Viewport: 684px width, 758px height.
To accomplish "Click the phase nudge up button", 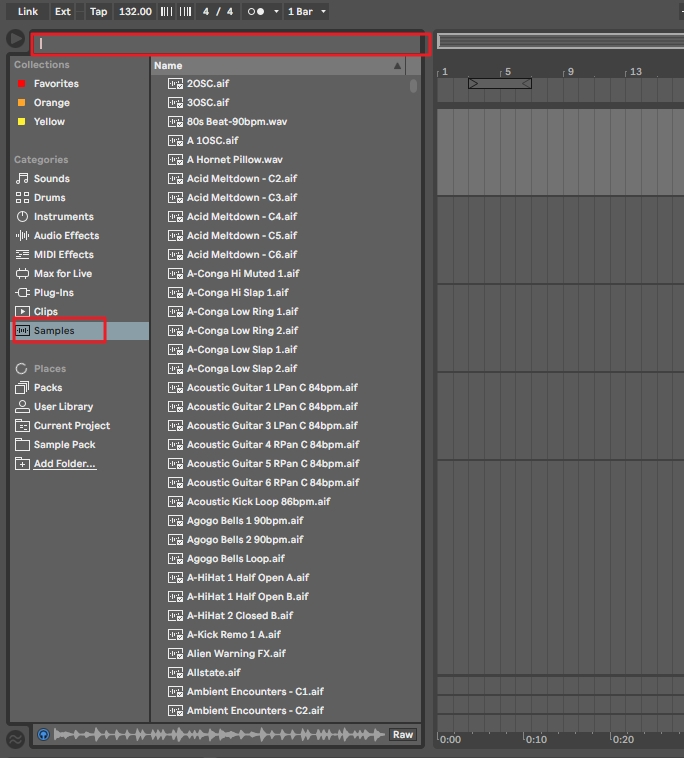I will tap(185, 12).
